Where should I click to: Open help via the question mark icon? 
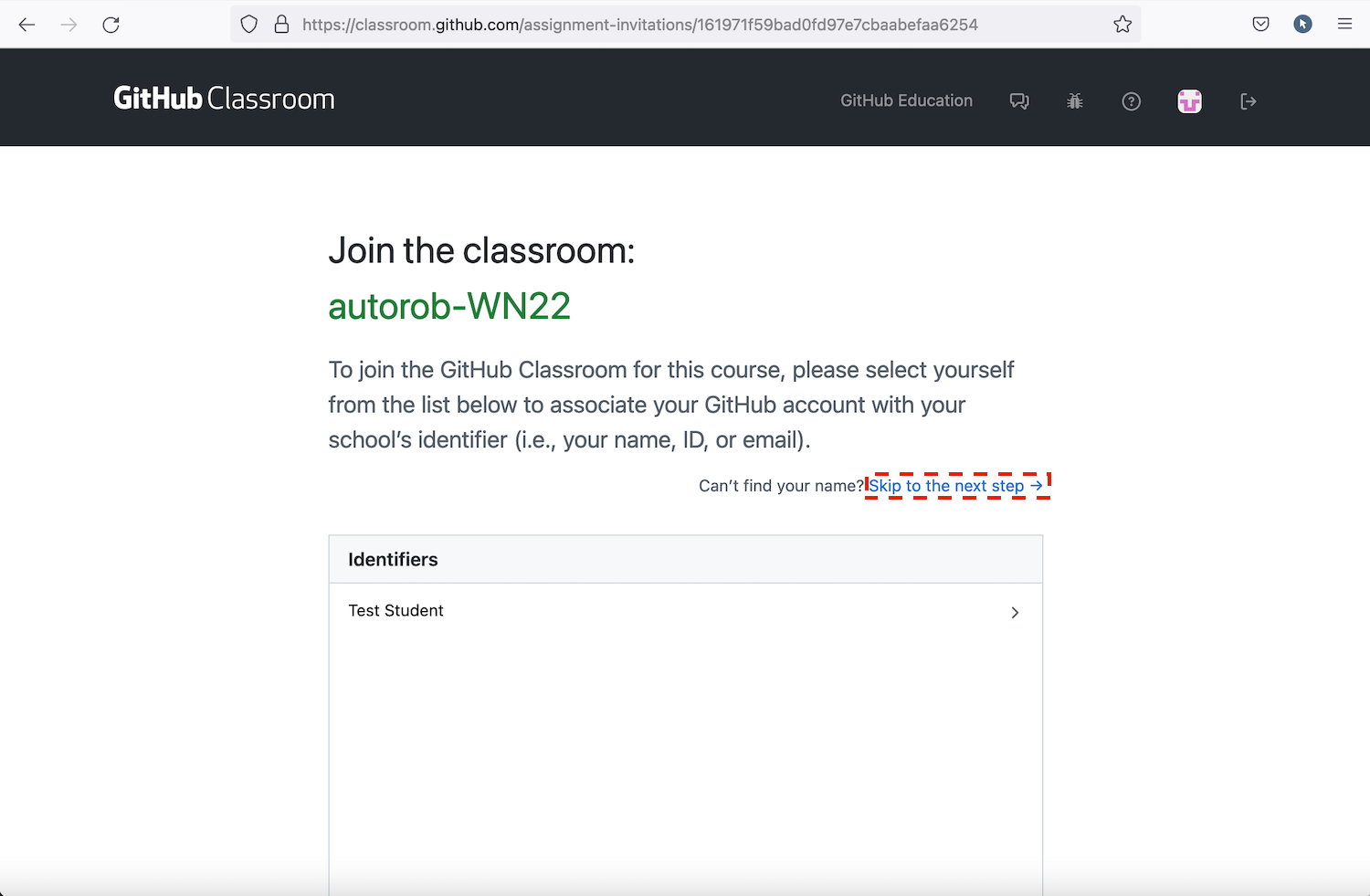pos(1132,101)
